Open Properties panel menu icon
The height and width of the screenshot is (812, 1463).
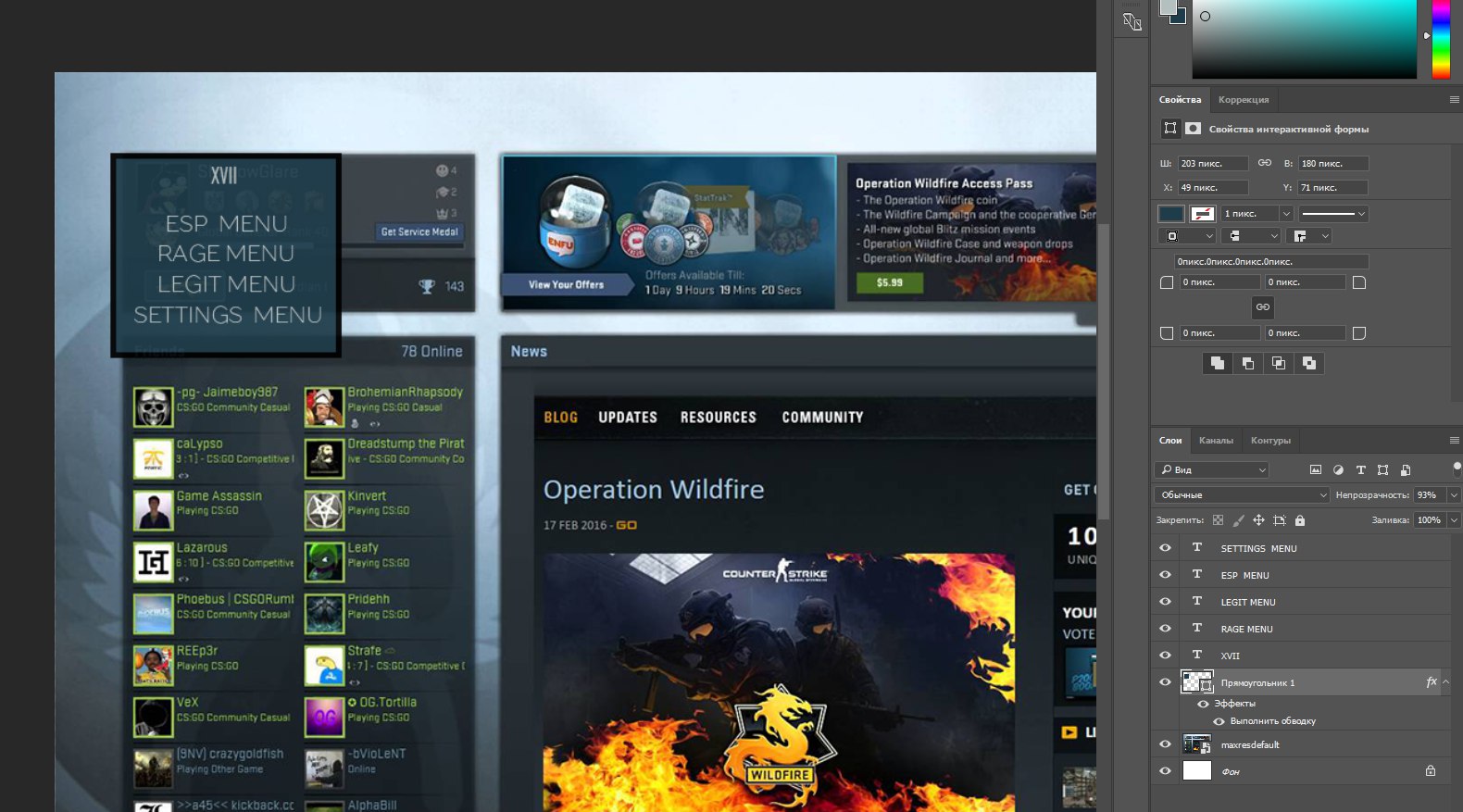point(1454,99)
